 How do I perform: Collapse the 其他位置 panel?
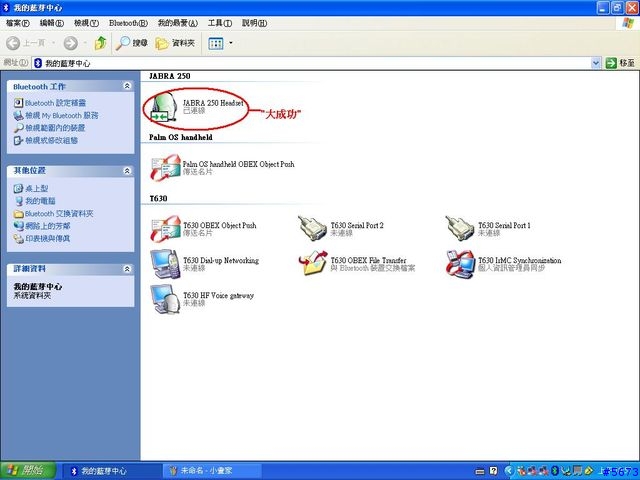coord(127,171)
